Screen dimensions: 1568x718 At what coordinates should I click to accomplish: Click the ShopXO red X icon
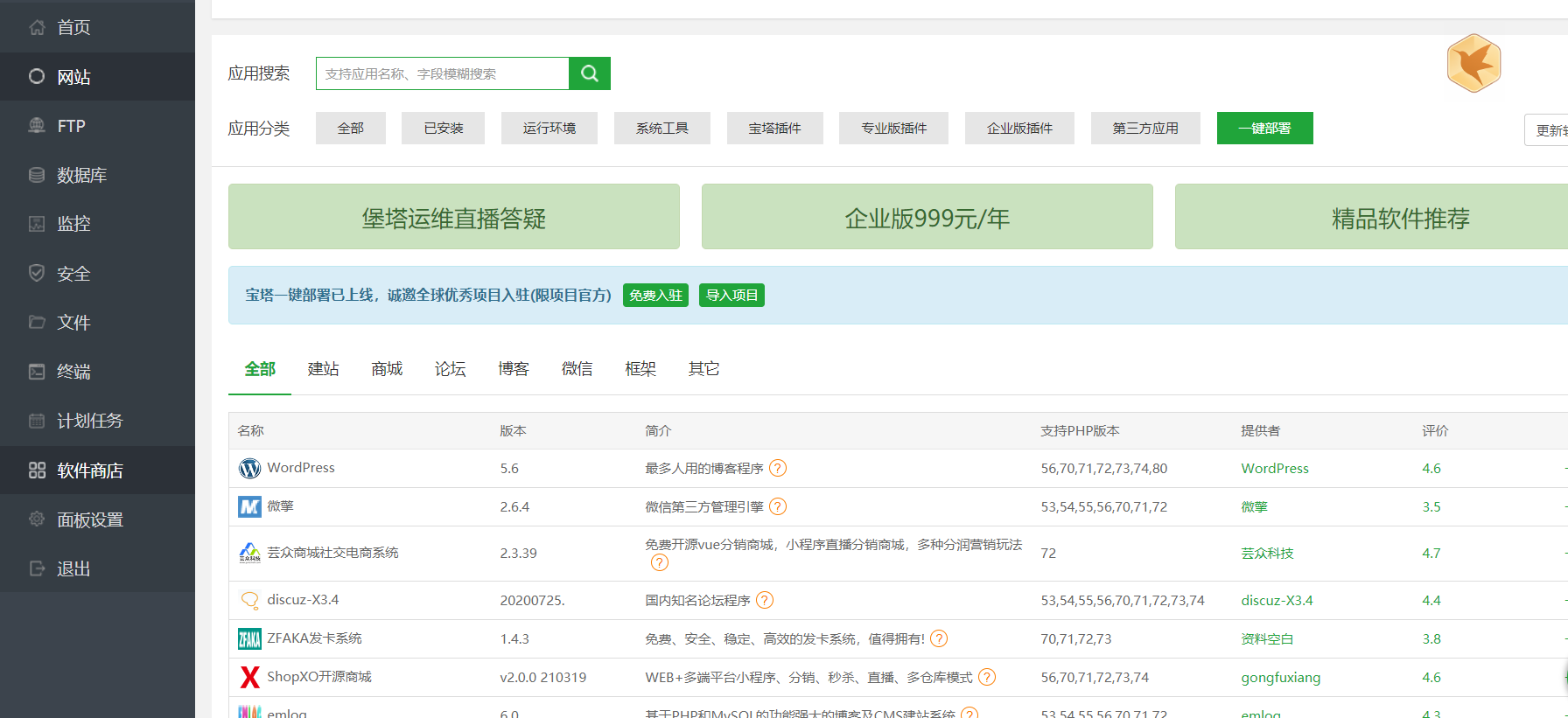pos(249,677)
